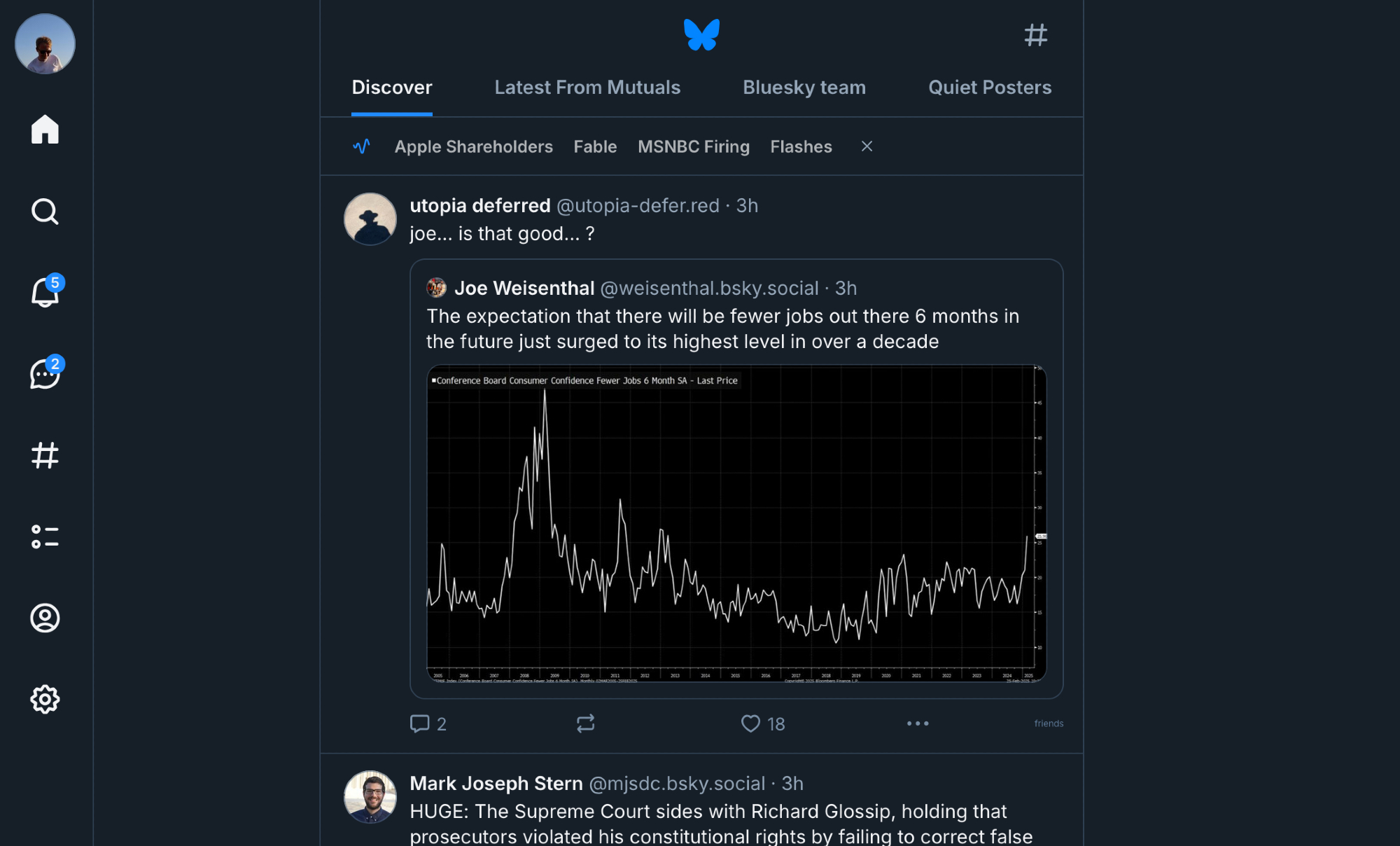Open more options on utopia deferred's post

pyautogui.click(x=917, y=723)
